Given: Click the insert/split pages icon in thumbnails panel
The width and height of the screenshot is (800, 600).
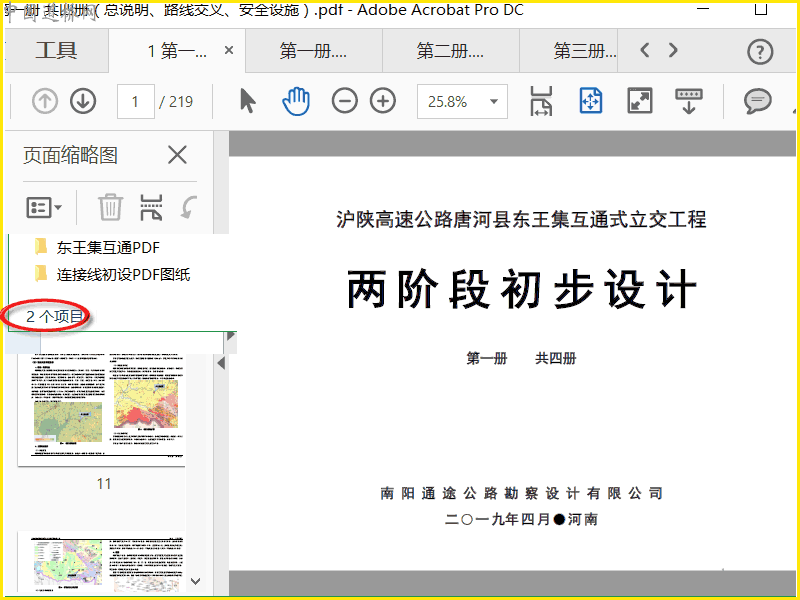Looking at the screenshot, I should (151, 207).
